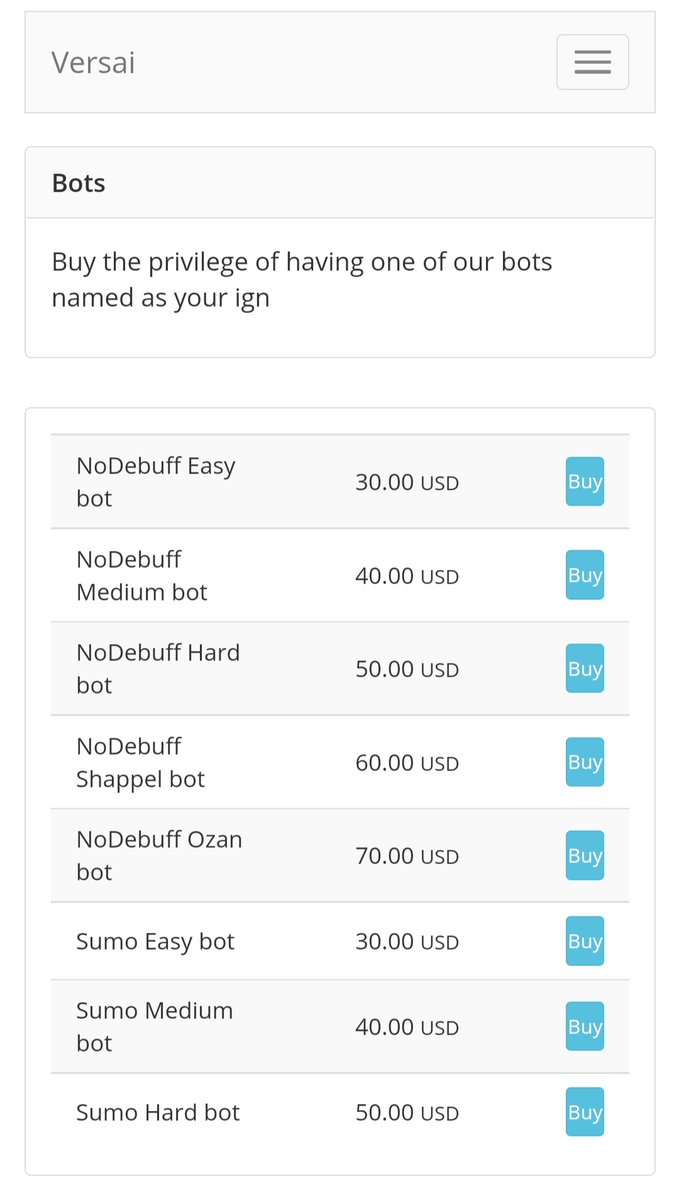Screen dimensions: 679x1200
Task: Click the Versai brand link
Action: coord(93,63)
